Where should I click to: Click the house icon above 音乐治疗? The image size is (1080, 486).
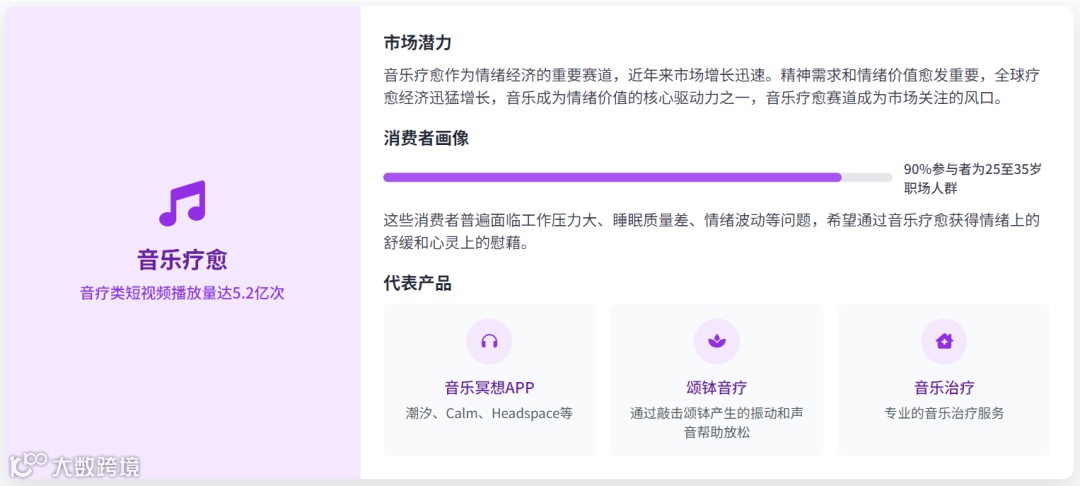(944, 341)
